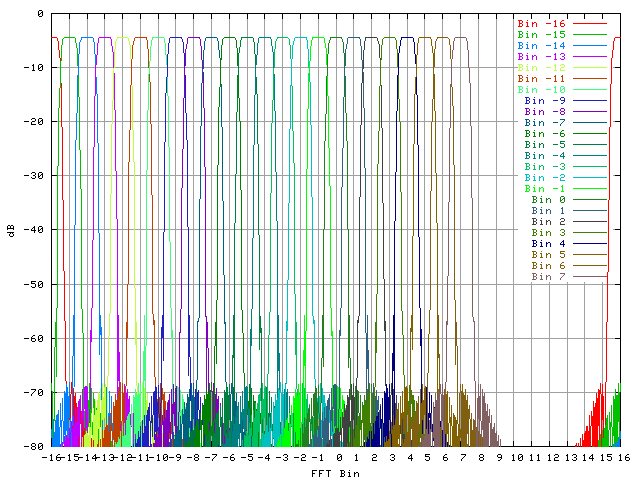Click the 0 tick label on the y-axis
Viewport: 640px width, 480px height.
tap(40, 14)
